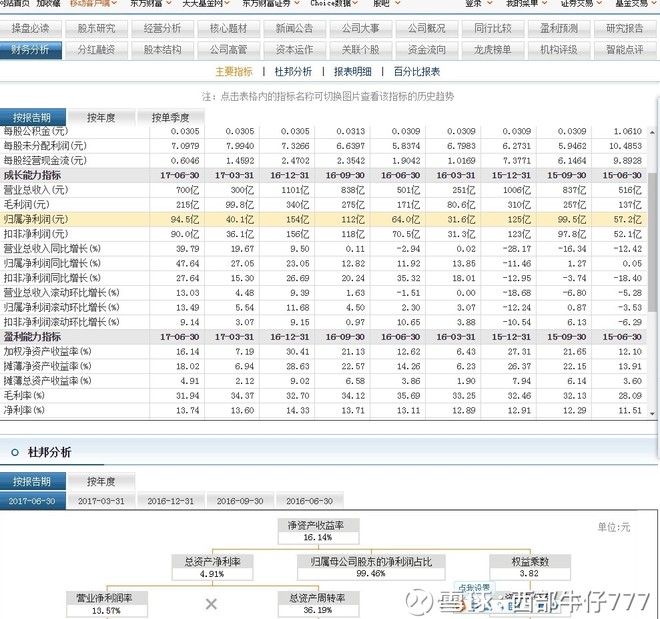Open the 证券交易 dropdown
Screen dimensions: 660x619
click(x=581, y=3)
